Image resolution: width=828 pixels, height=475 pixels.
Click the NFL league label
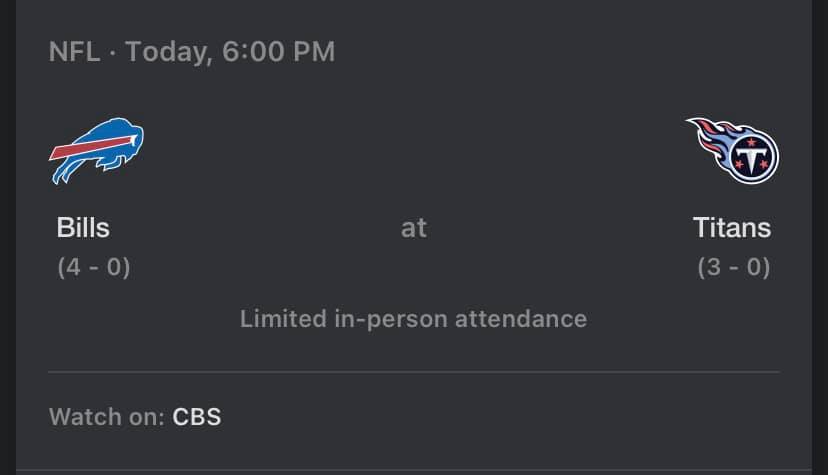pos(74,52)
